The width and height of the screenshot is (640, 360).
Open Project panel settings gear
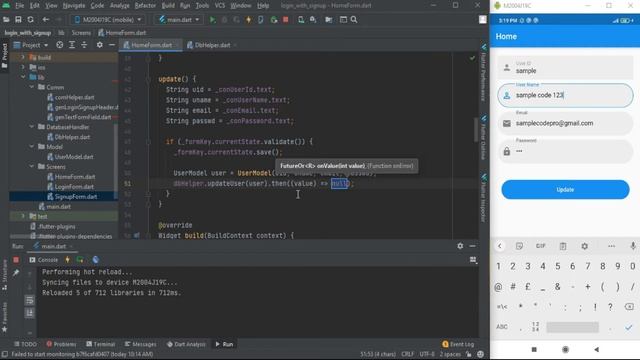[x=100, y=45]
